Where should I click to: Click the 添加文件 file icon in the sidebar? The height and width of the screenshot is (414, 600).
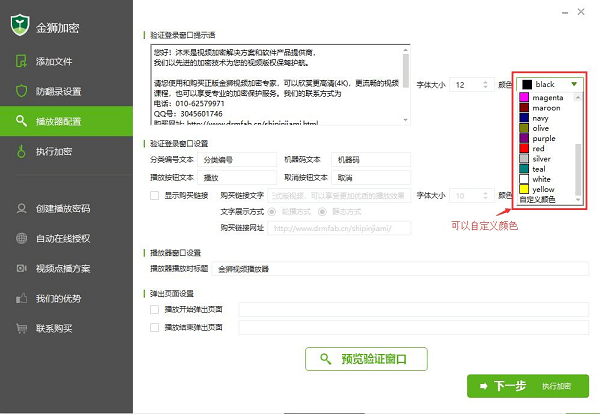pos(21,61)
